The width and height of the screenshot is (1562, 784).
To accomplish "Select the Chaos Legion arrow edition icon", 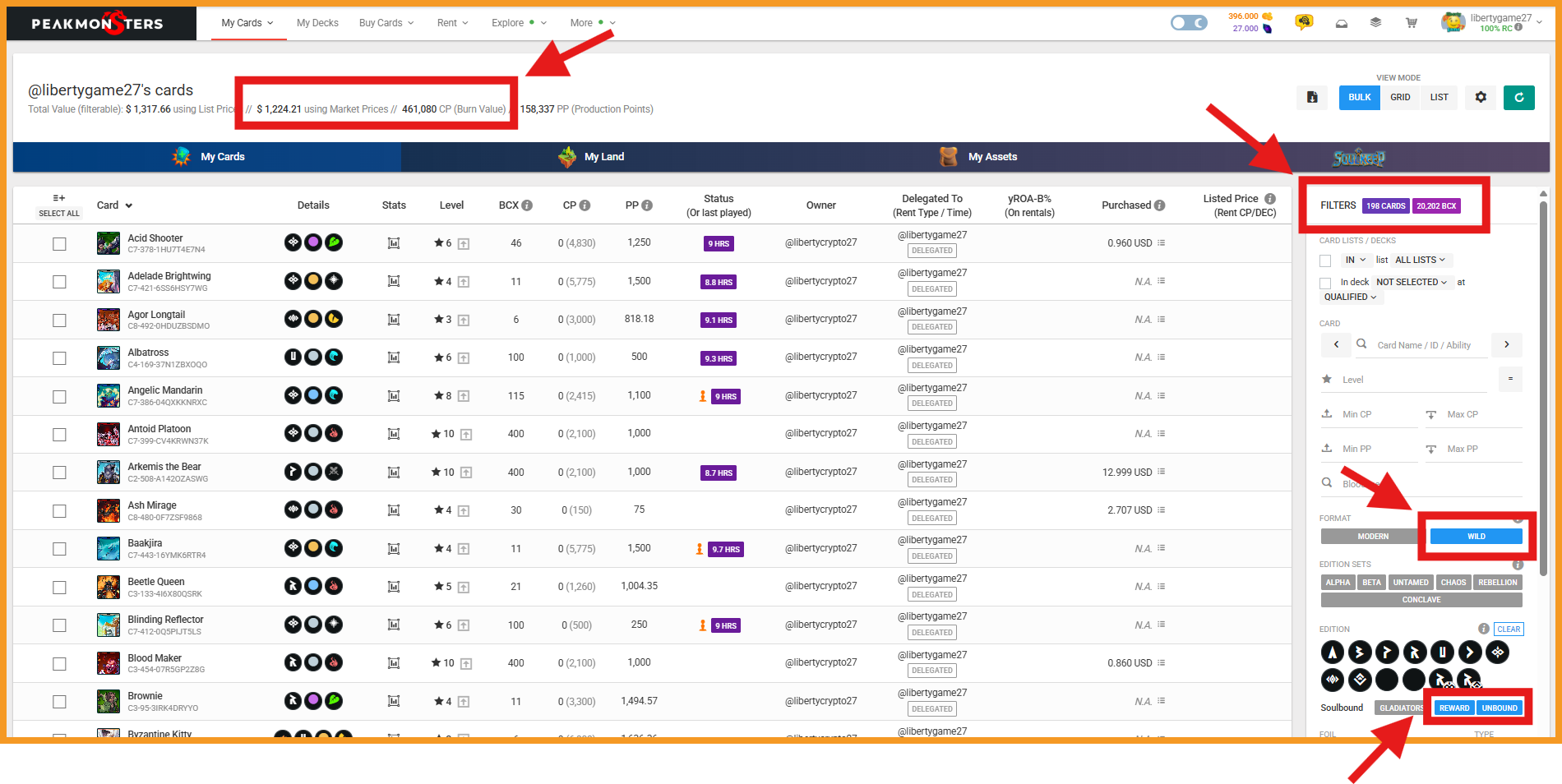I will (1470, 653).
